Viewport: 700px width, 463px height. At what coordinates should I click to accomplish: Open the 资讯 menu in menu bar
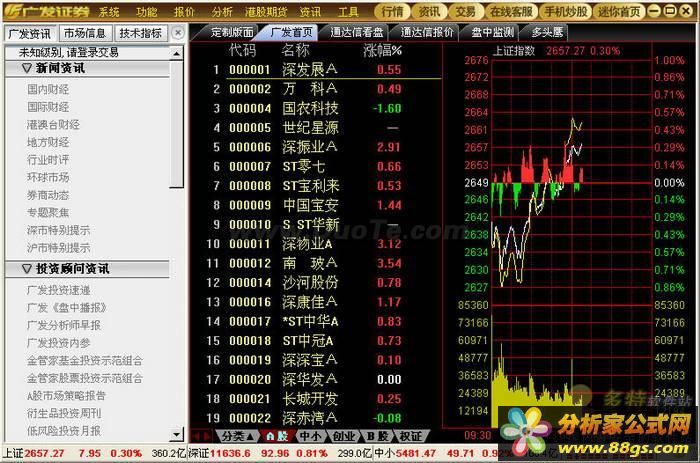[x=310, y=12]
